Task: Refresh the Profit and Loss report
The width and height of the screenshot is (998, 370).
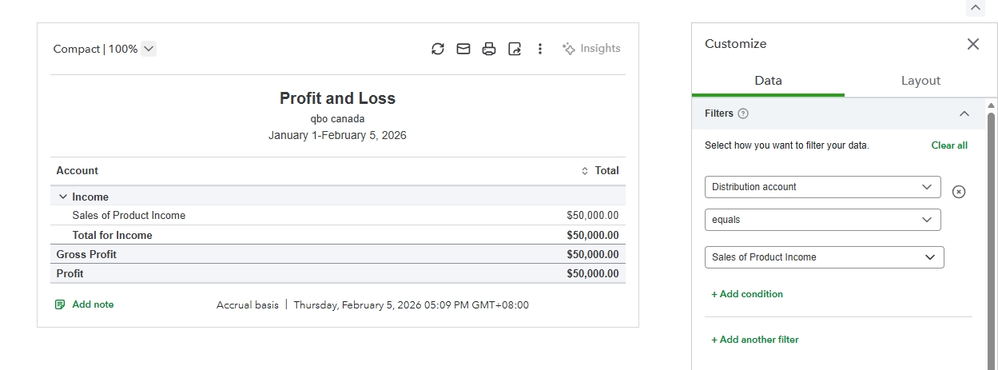Action: pyautogui.click(x=437, y=49)
